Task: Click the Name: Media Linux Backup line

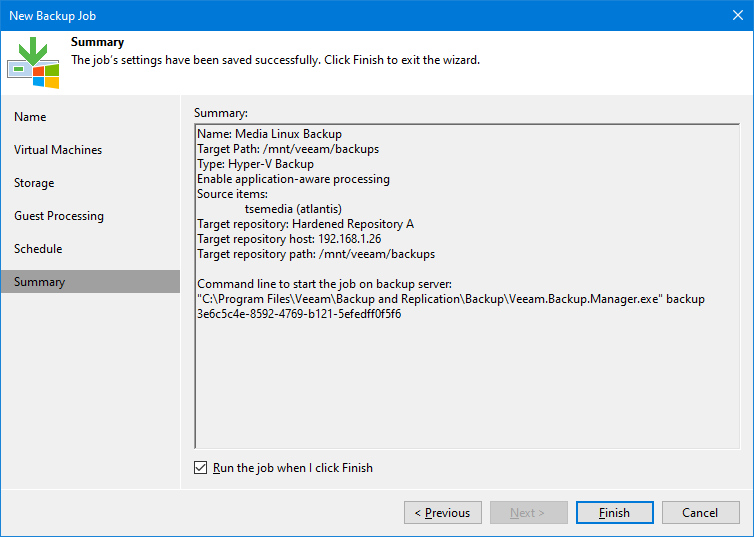Action: (x=269, y=134)
